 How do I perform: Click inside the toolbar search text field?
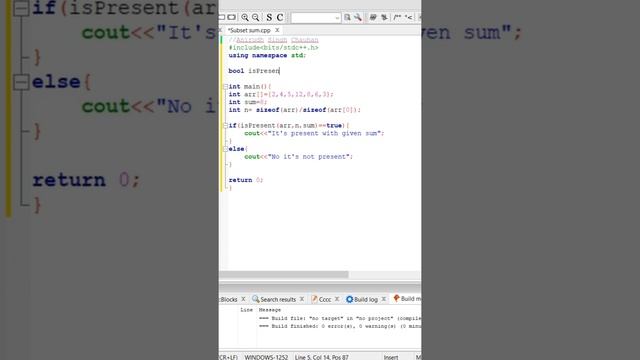tap(313, 18)
